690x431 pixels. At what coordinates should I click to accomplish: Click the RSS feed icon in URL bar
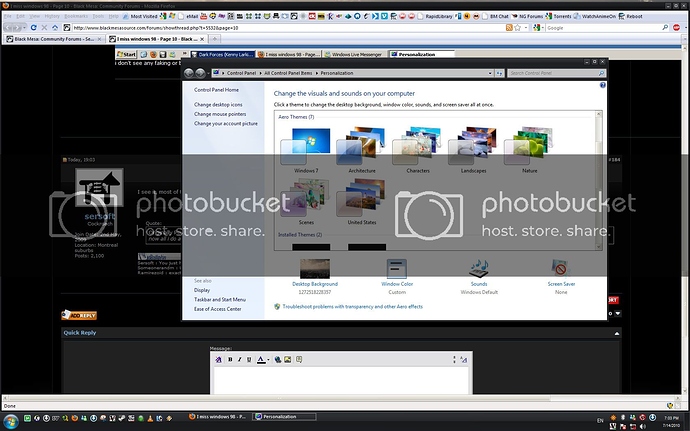click(509, 27)
